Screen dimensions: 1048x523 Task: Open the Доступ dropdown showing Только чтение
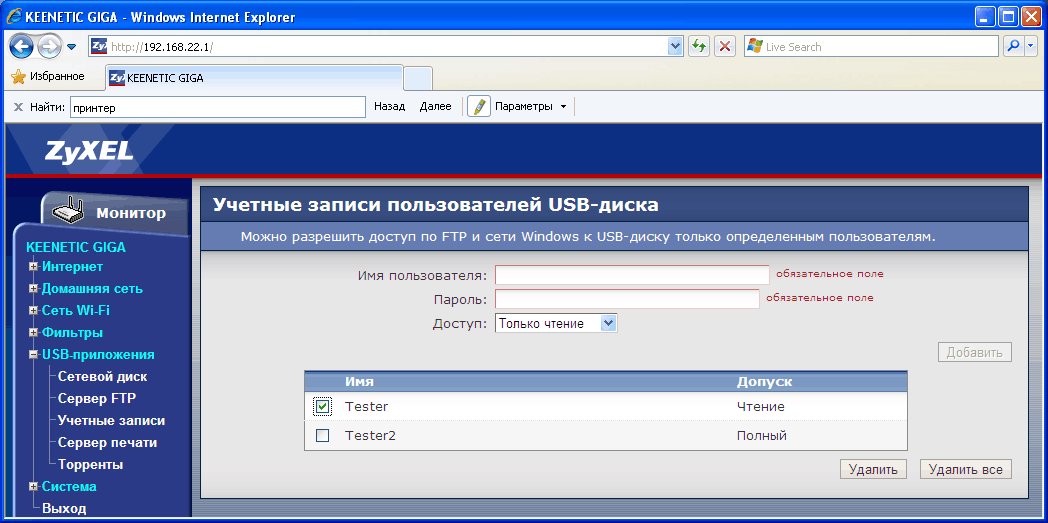point(555,323)
